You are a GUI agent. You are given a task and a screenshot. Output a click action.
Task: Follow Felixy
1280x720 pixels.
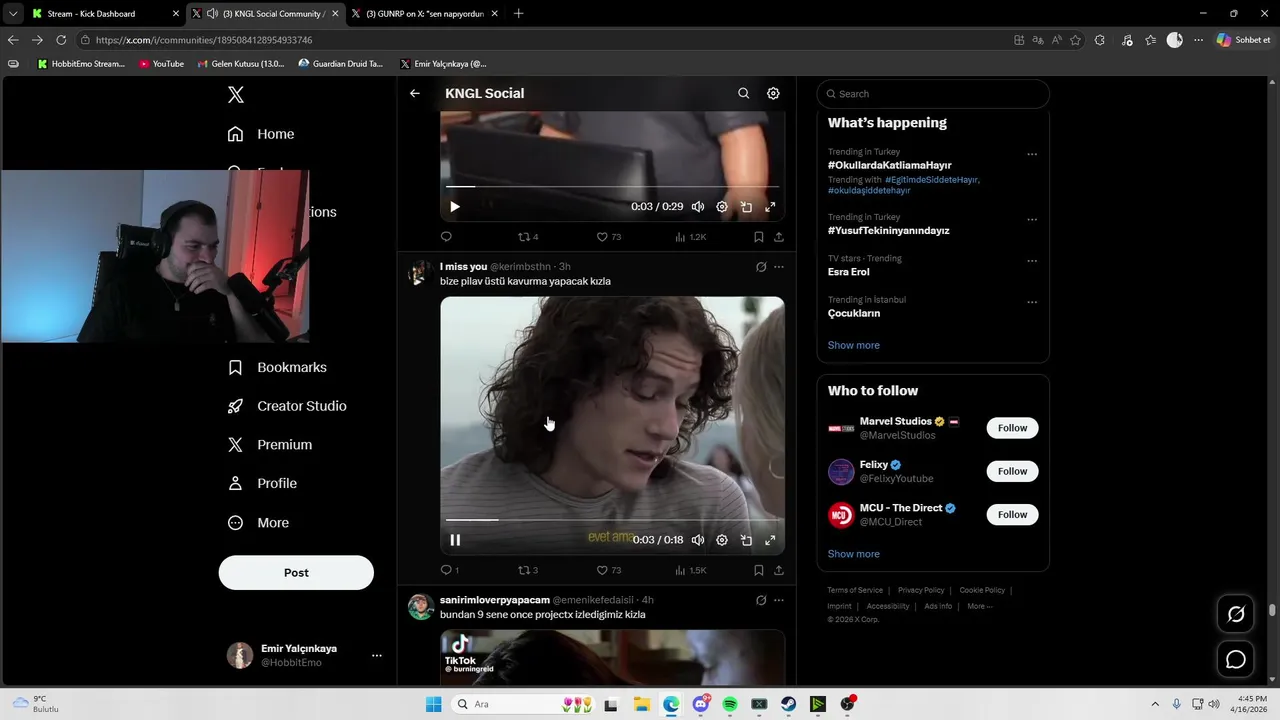[1012, 471]
